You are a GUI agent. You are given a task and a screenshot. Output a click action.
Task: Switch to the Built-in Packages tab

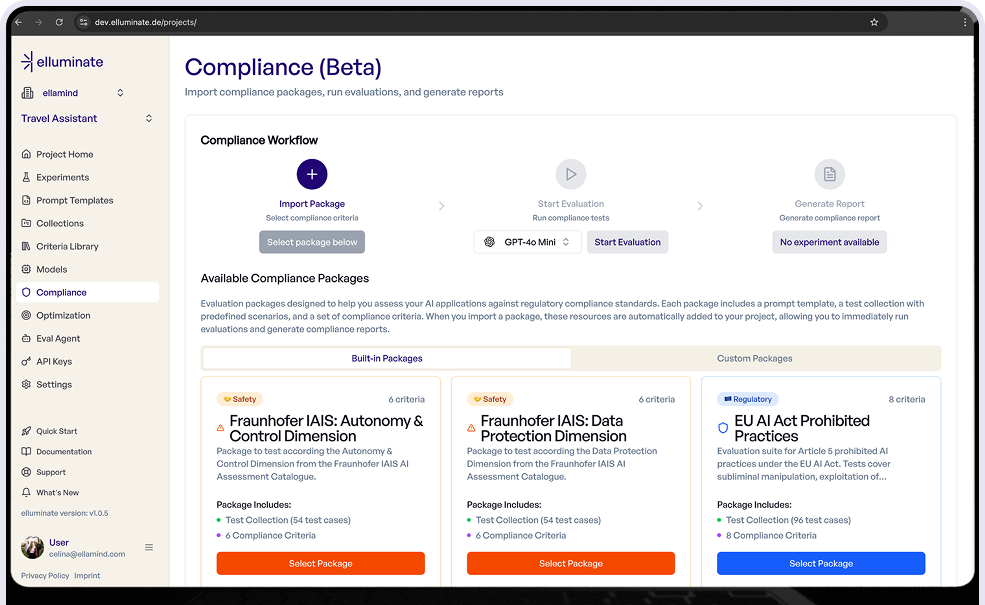coord(387,358)
